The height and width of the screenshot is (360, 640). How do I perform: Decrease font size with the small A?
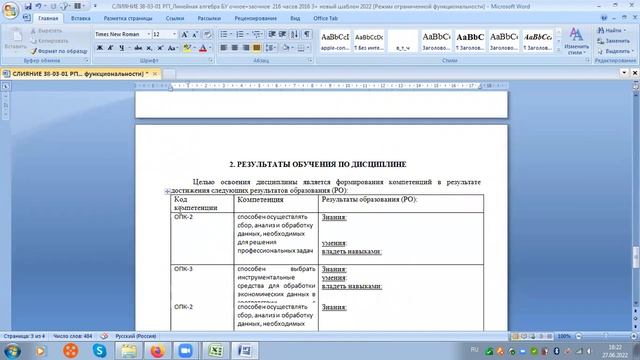point(195,34)
